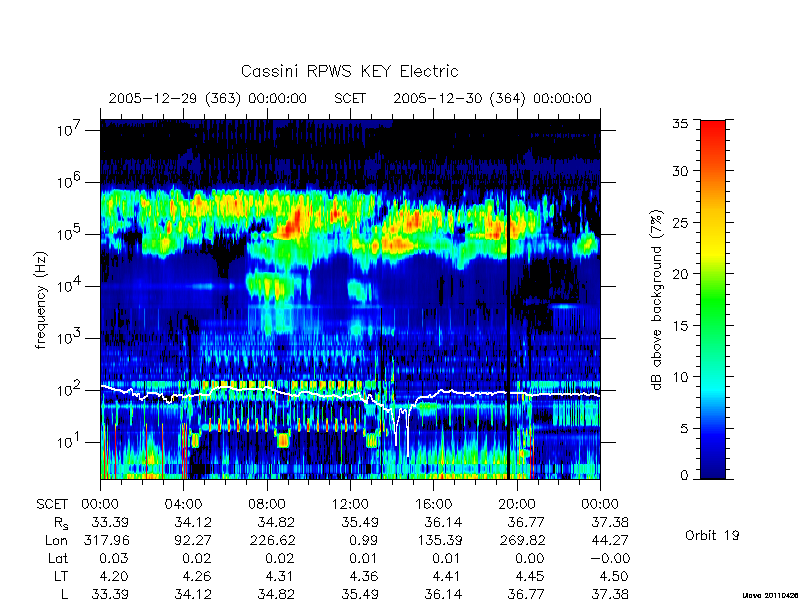Click the 10^4 frequency tick label

click(x=70, y=286)
